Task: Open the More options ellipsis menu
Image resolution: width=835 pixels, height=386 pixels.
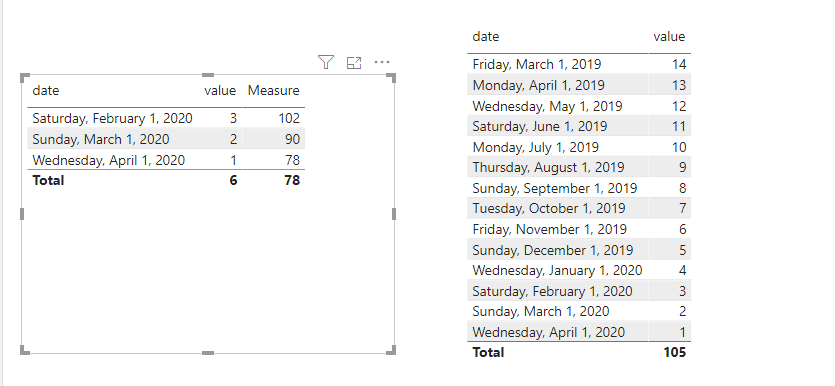Action: tap(382, 62)
